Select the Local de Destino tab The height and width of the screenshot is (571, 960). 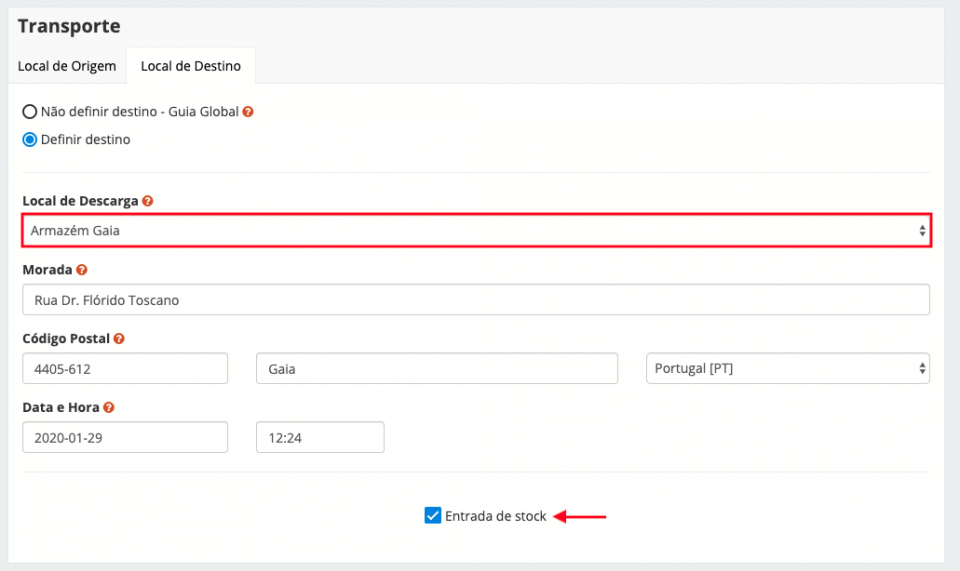pyautogui.click(x=190, y=66)
